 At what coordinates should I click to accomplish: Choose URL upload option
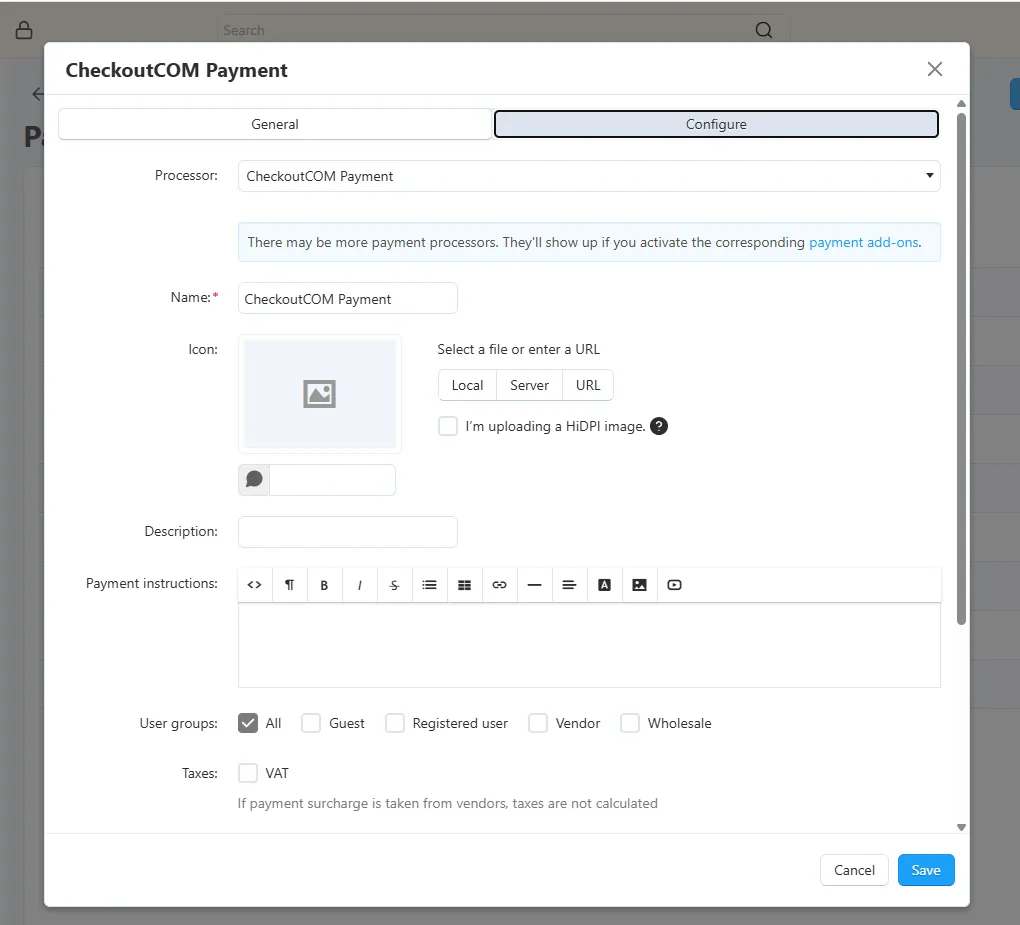tap(588, 385)
